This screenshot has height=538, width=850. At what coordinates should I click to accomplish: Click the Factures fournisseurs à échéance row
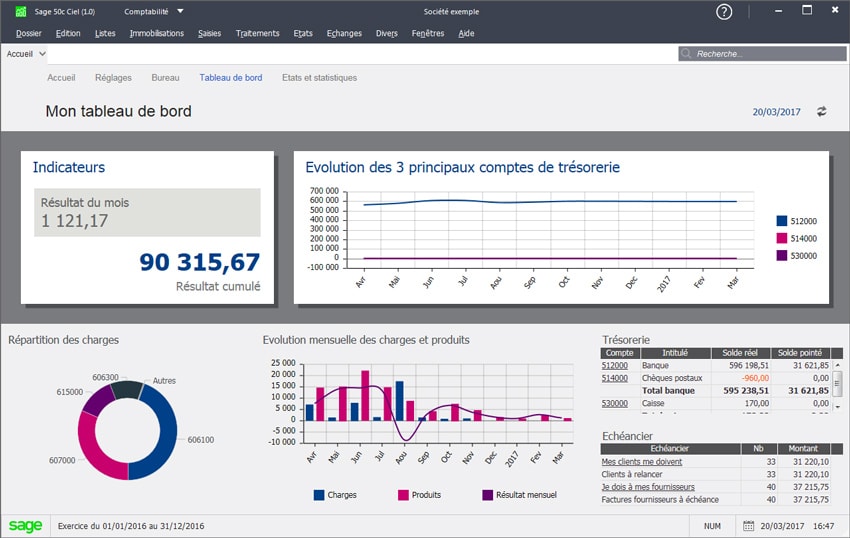coord(716,499)
